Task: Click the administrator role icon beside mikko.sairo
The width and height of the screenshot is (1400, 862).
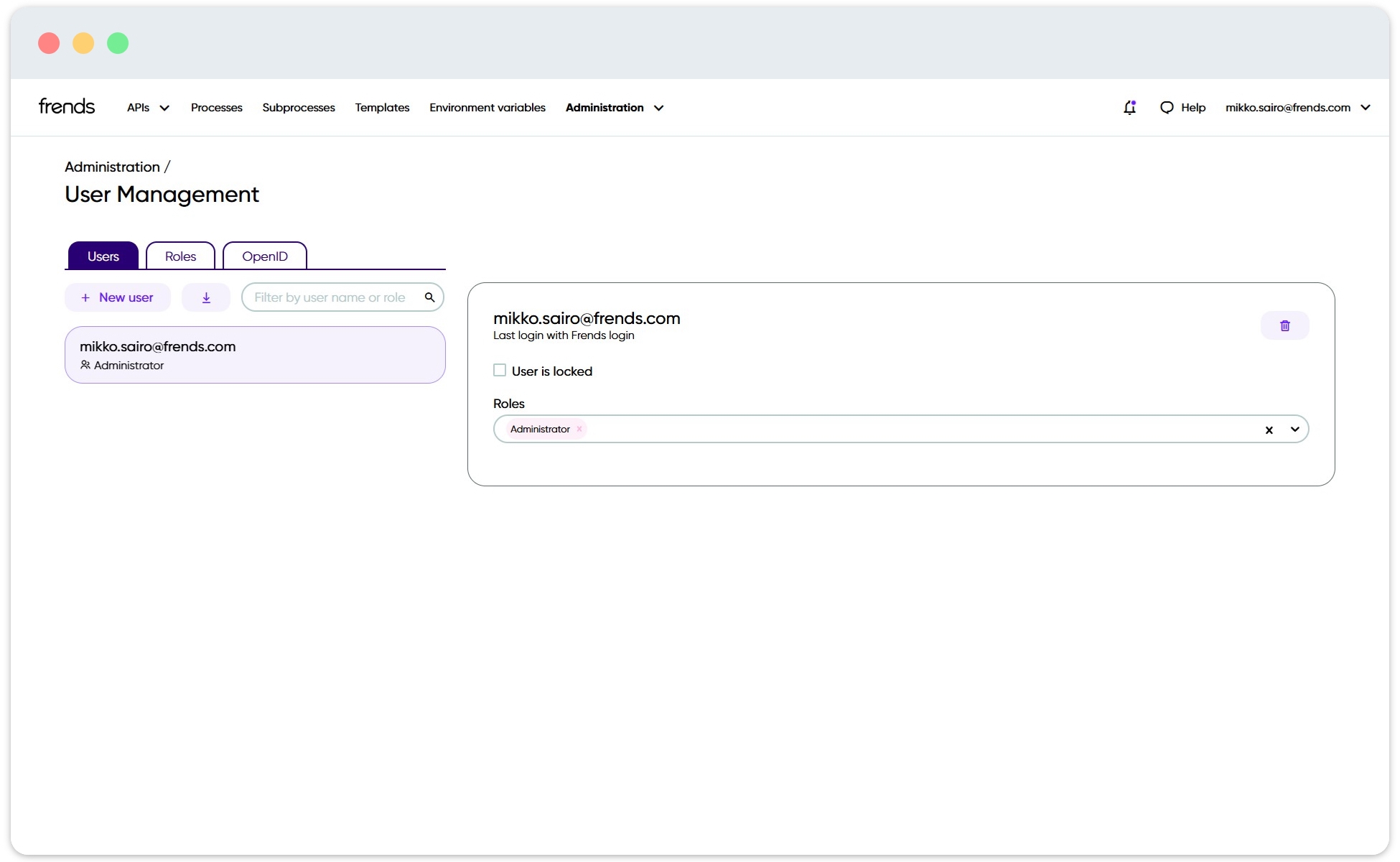Action: click(85, 365)
